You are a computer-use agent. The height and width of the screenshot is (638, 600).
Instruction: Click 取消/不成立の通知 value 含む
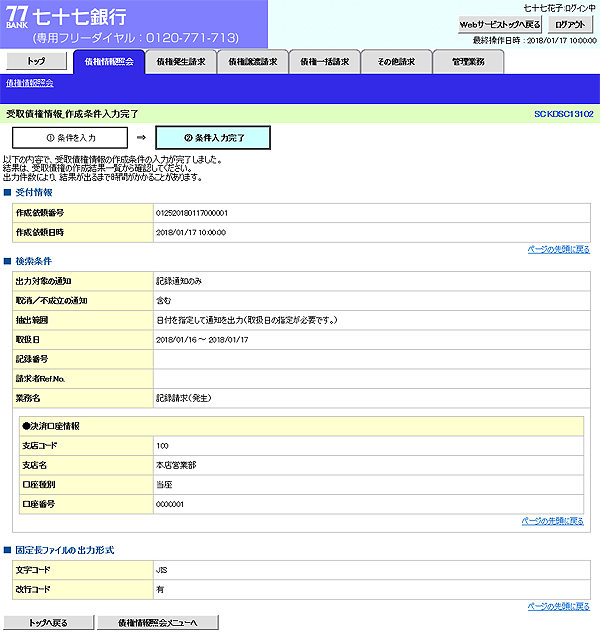click(164, 301)
